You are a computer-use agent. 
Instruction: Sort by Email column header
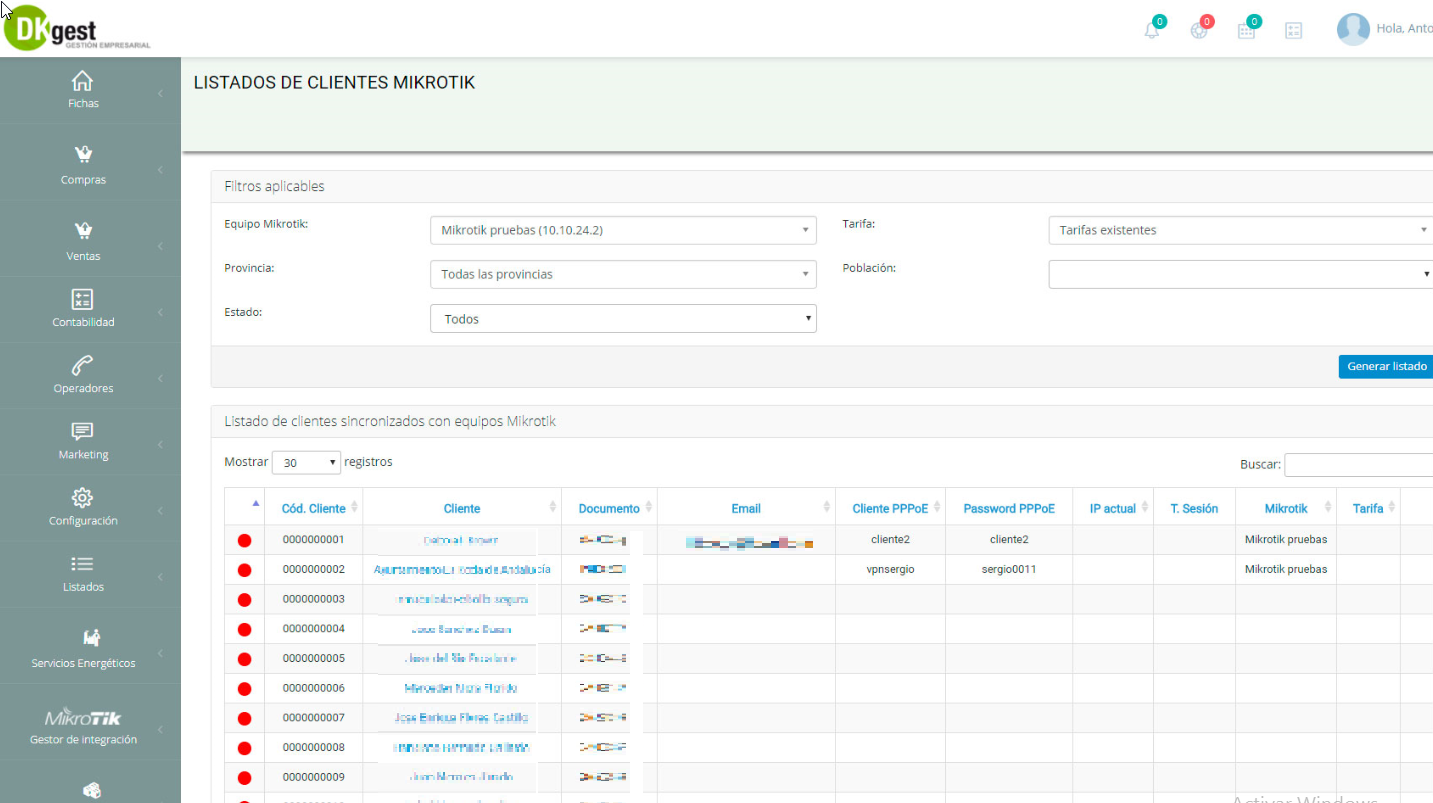coord(746,508)
